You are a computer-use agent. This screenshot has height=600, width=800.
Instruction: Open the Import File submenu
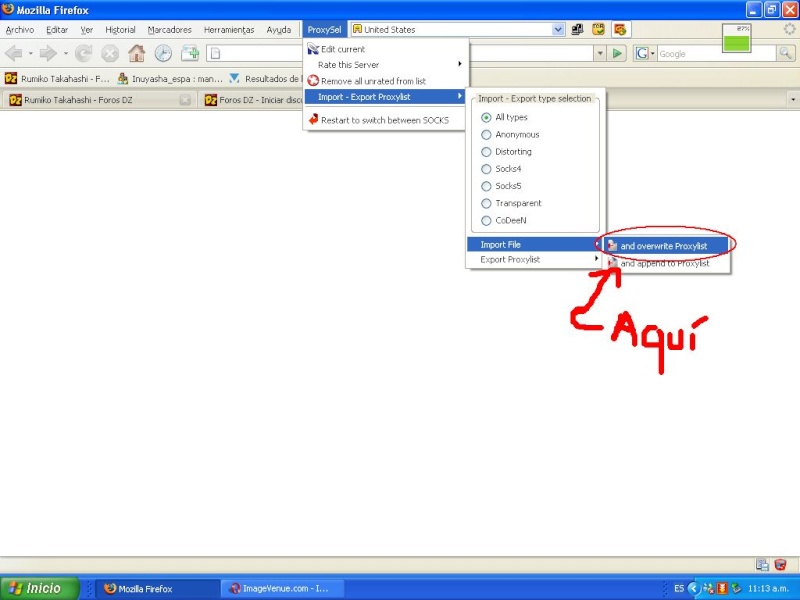click(534, 244)
